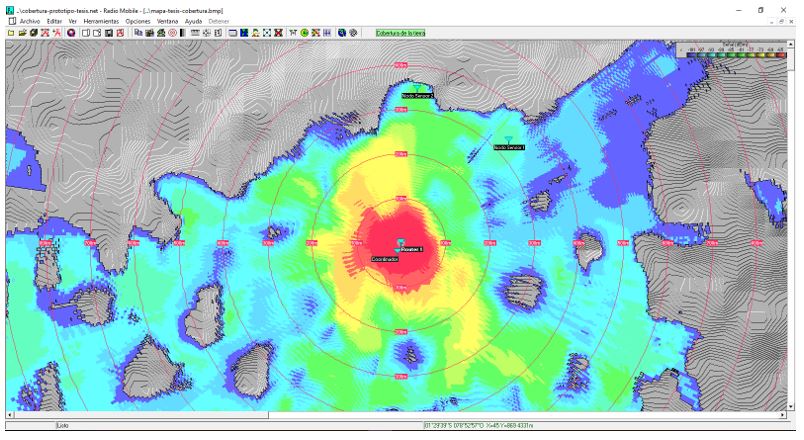The width and height of the screenshot is (804, 440).
Task: Click the white window-with-arrow toolbar icon
Action: 97,33
